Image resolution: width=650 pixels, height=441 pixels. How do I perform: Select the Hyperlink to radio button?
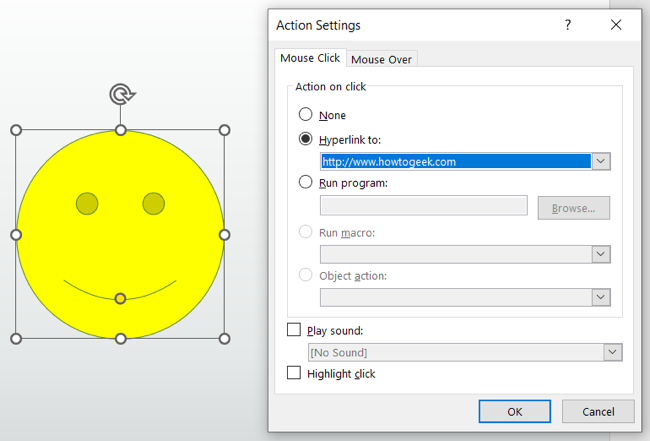click(x=306, y=139)
